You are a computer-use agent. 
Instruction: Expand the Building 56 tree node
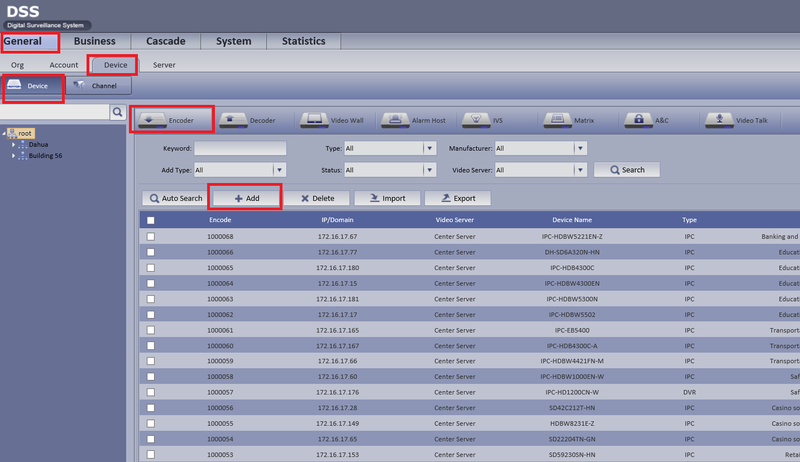pos(13,156)
